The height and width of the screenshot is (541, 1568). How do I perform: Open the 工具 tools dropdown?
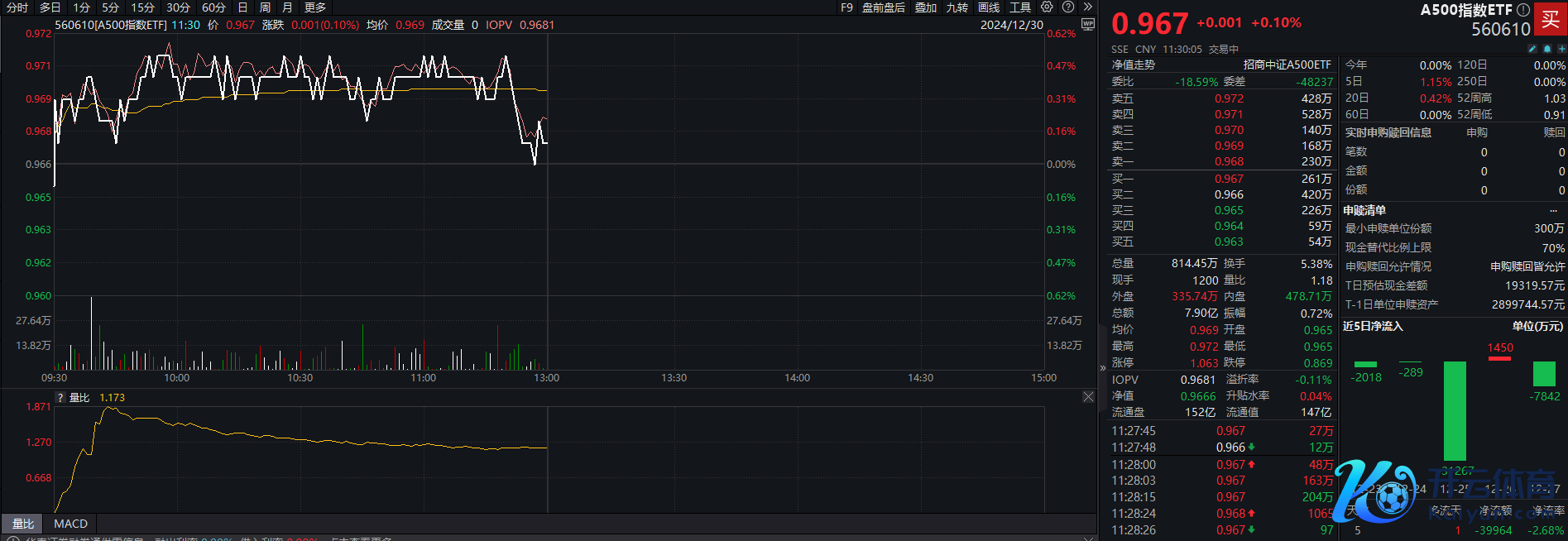pos(1020,7)
